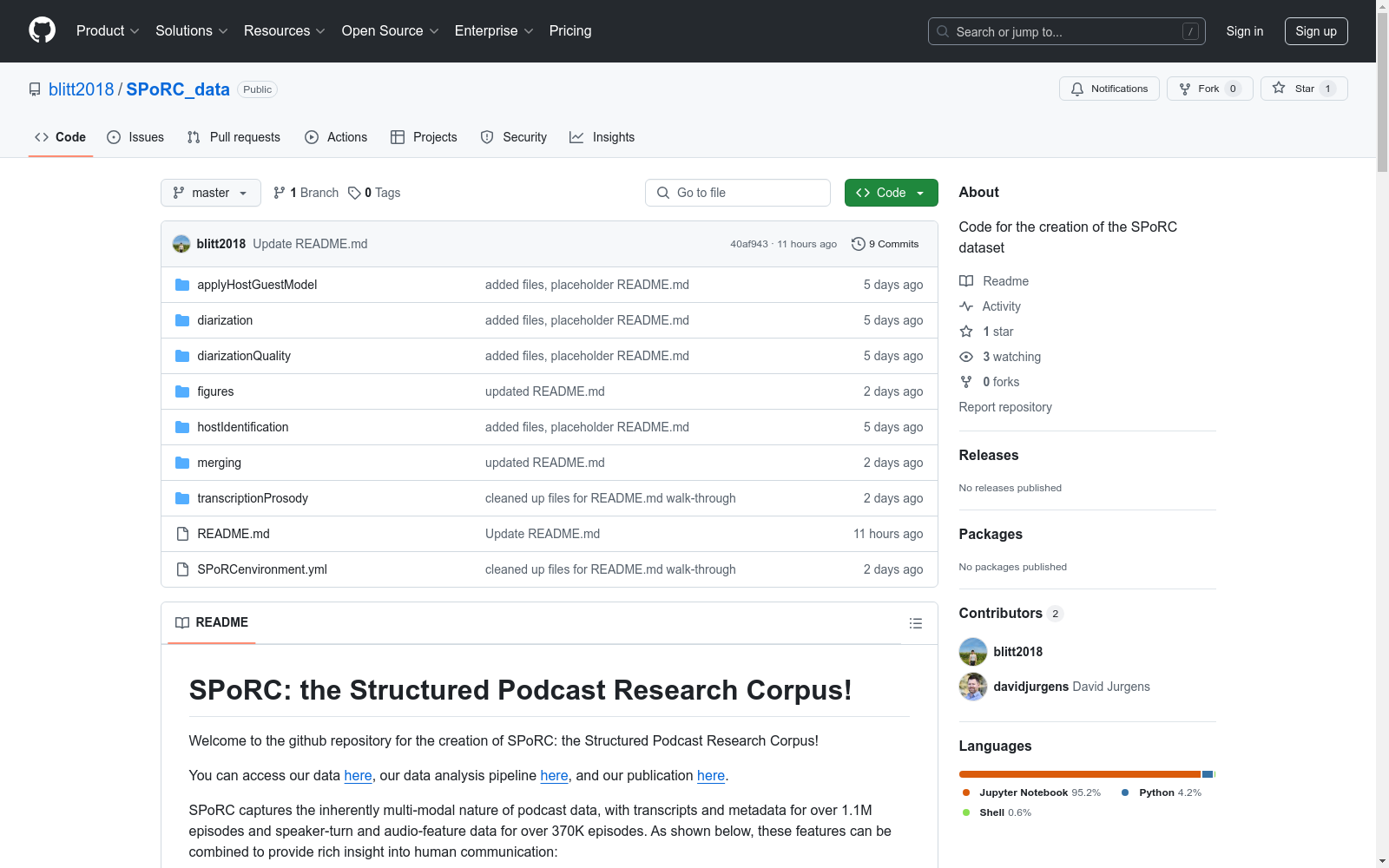
Task: Click Report repository link
Action: 1005,407
